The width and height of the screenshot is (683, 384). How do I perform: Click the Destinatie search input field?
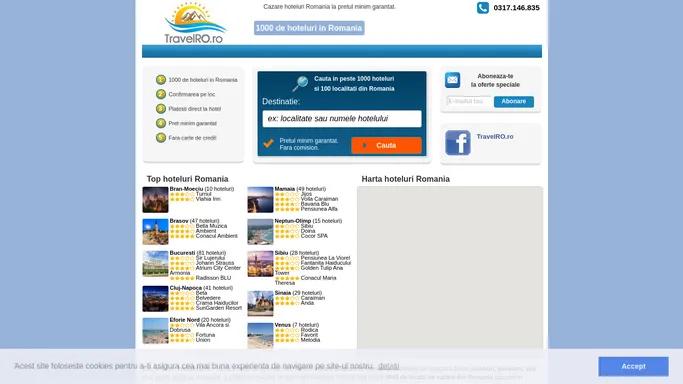pyautogui.click(x=342, y=118)
